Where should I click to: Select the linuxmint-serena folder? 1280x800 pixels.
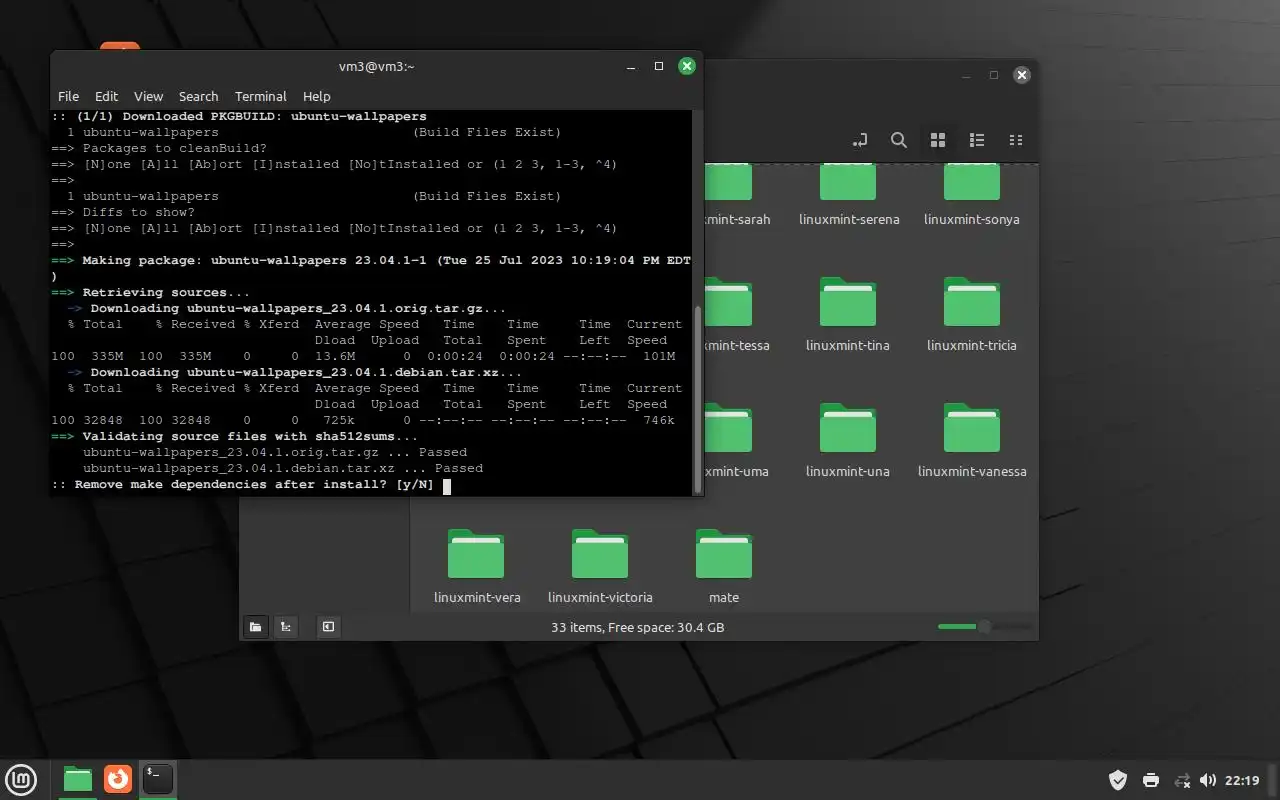[x=849, y=193]
